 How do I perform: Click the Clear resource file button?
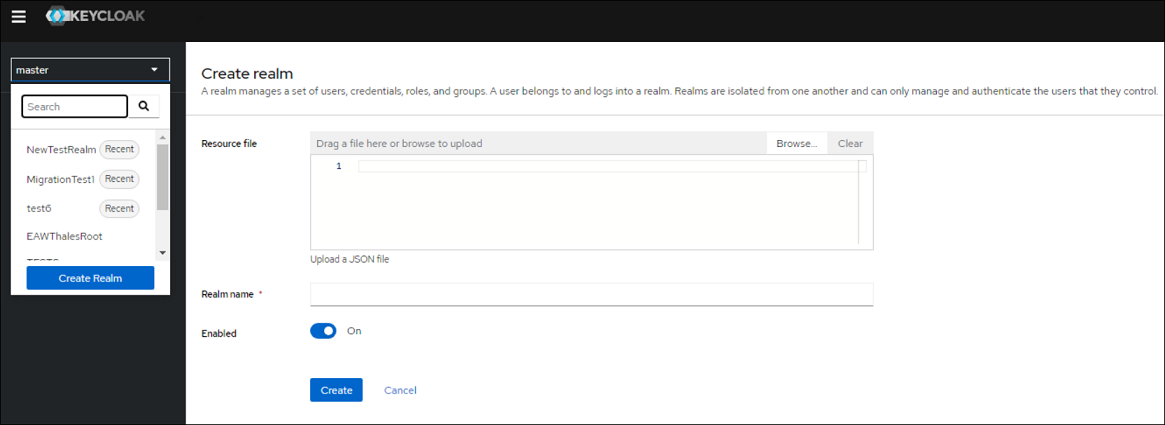(850, 143)
